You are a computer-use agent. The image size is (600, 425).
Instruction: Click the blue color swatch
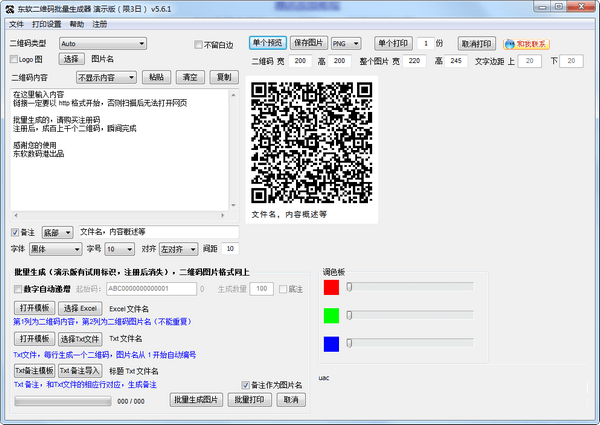pyautogui.click(x=331, y=344)
